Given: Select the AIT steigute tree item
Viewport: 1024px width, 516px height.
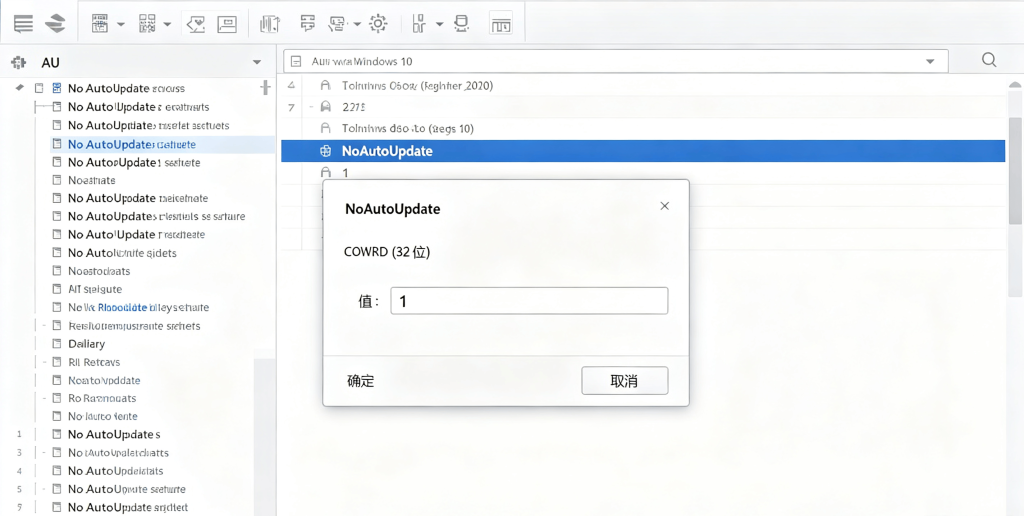Looking at the screenshot, I should [x=95, y=289].
